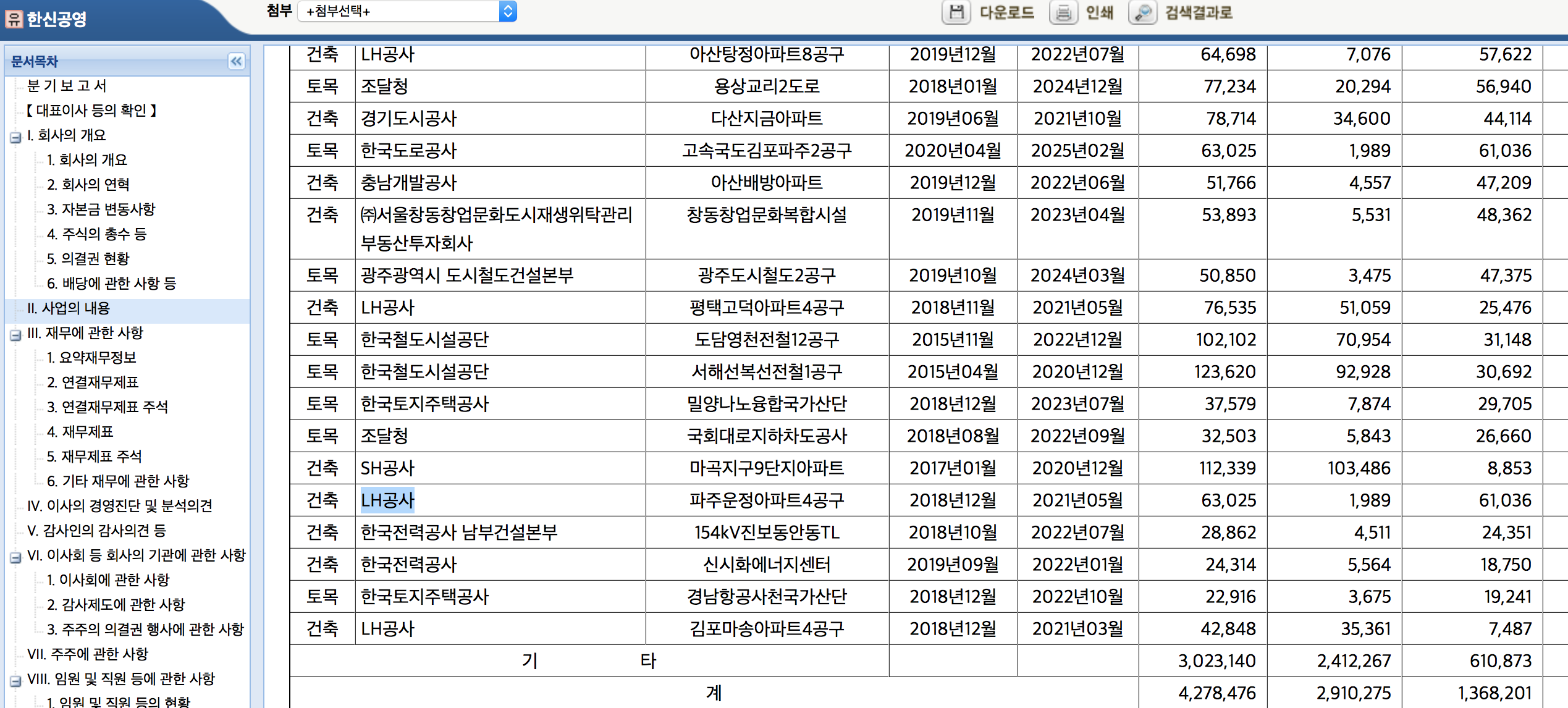Click 김포마송아파트4공구 cell
Screen dimensions: 1568x708
(767, 629)
